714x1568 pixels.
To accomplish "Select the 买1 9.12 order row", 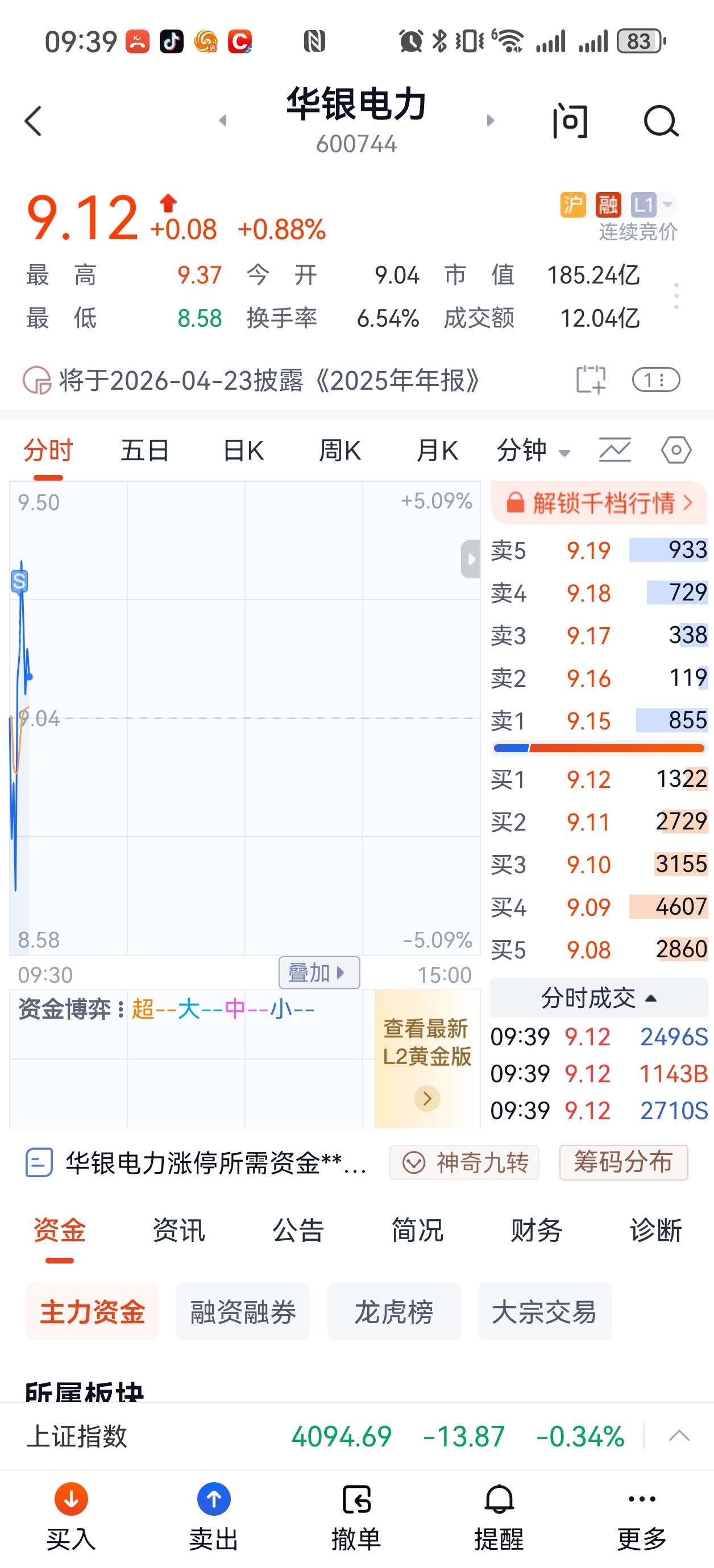I will [599, 779].
